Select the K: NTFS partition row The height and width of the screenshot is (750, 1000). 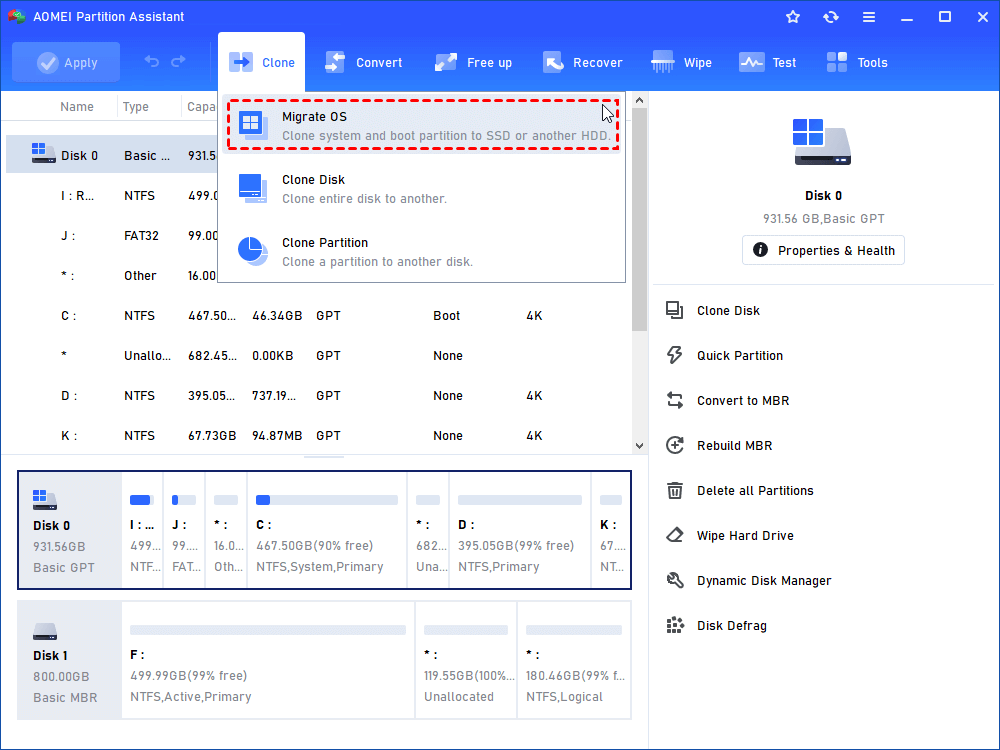[319, 436]
